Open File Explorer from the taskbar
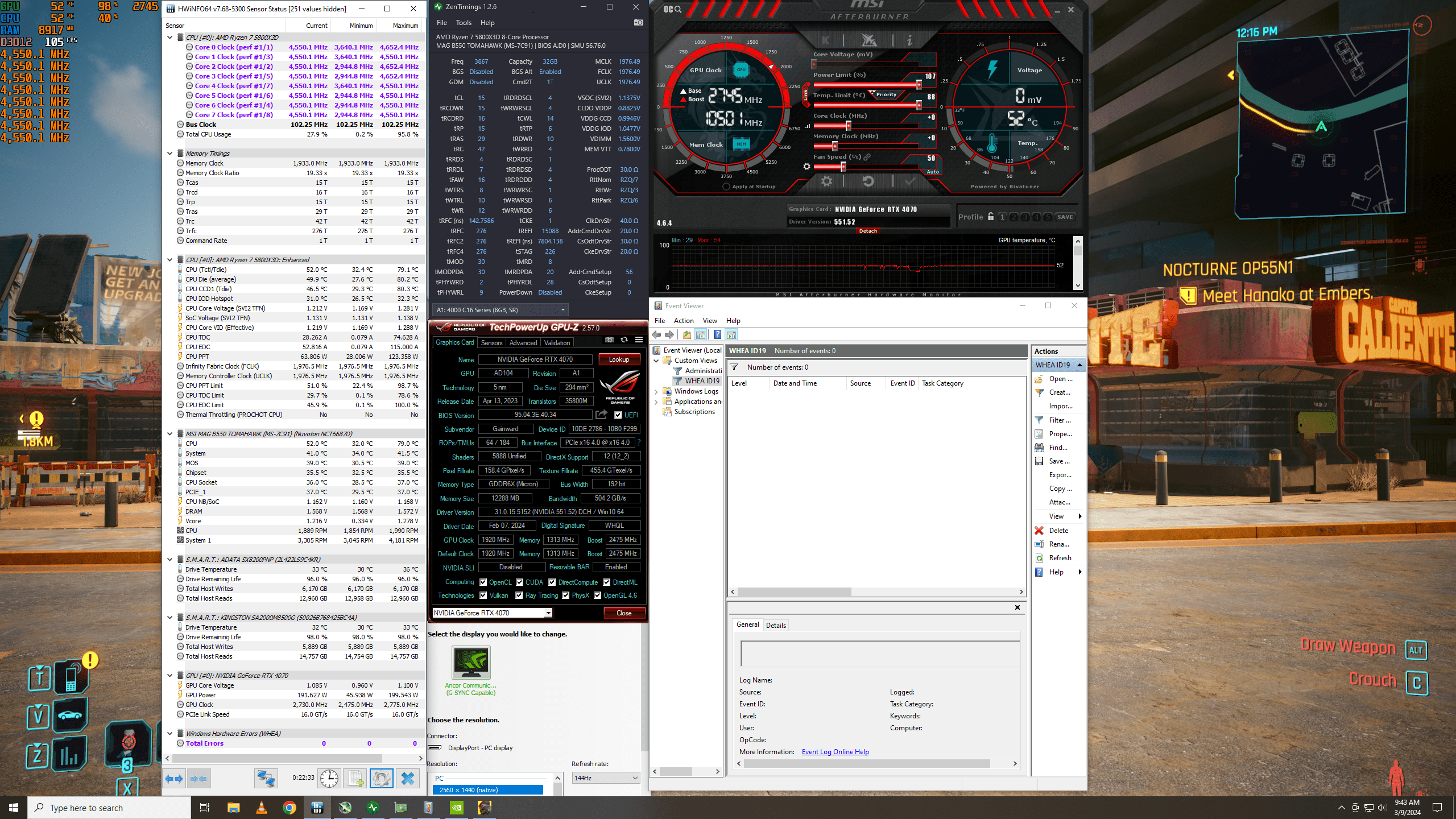The image size is (1456, 819). pos(234,808)
